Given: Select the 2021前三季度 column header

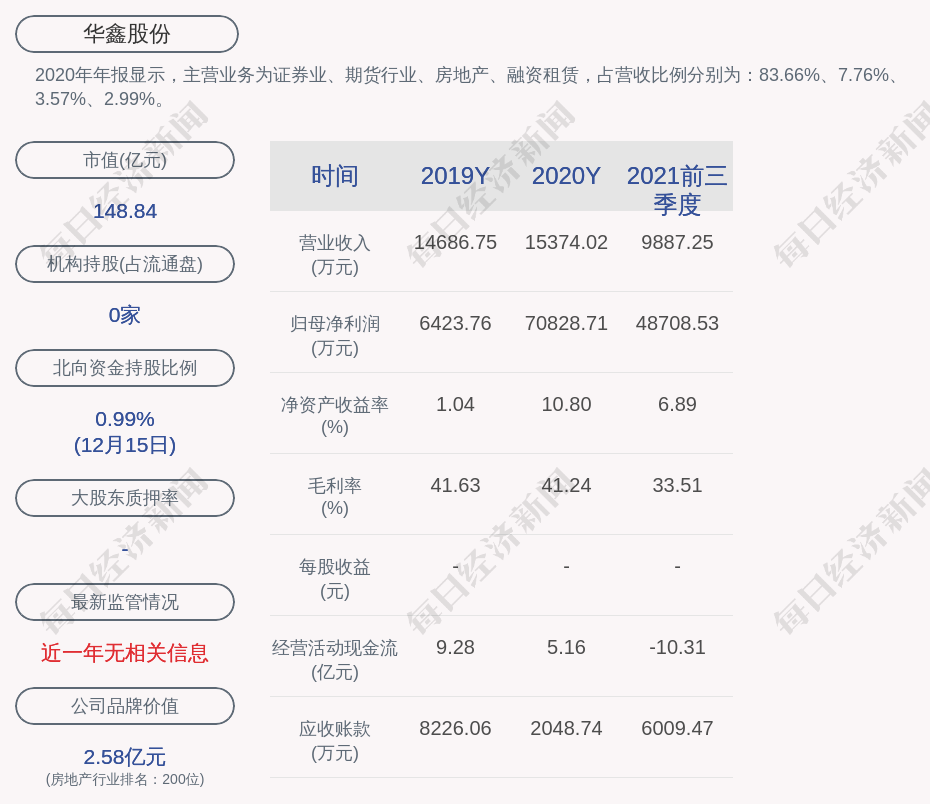Looking at the screenshot, I should [x=677, y=190].
